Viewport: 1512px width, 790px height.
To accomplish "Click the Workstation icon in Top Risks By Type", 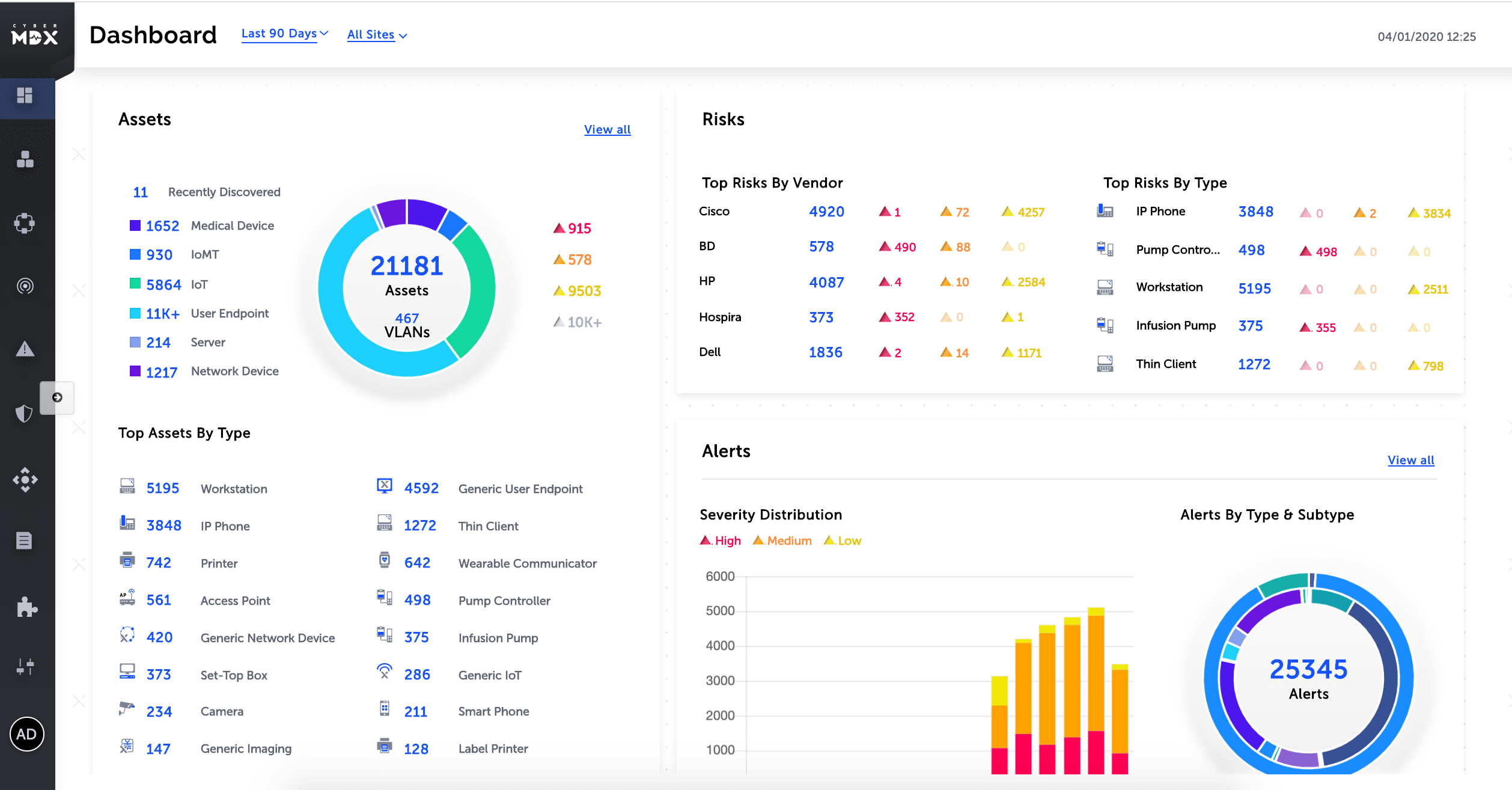I will coord(1105,287).
